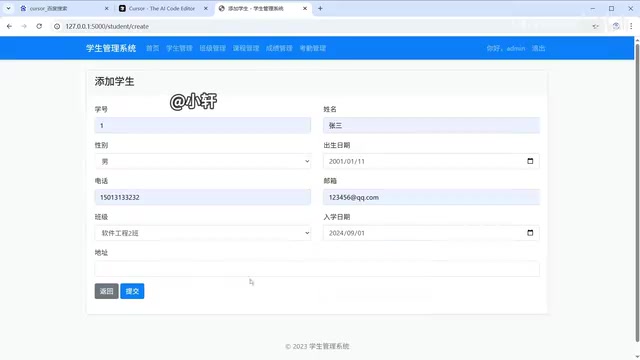Expand the 班级 dropdown
This screenshot has height=360, width=640.
pos(202,233)
